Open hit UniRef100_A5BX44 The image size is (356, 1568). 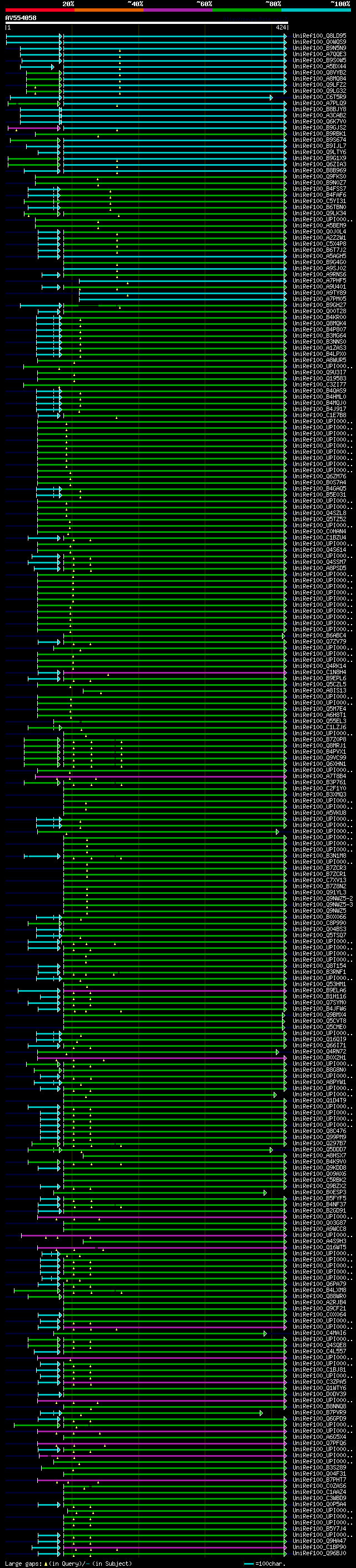click(x=319, y=66)
